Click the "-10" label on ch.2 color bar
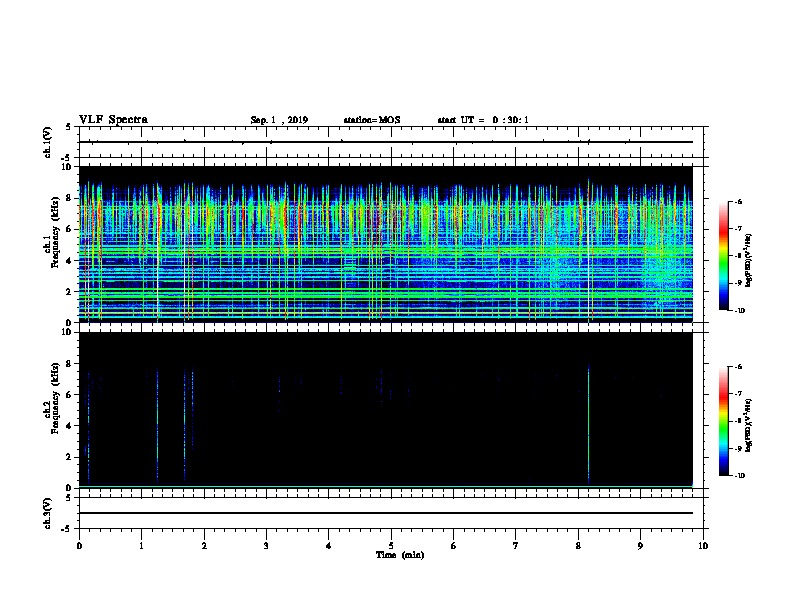 [x=739, y=475]
